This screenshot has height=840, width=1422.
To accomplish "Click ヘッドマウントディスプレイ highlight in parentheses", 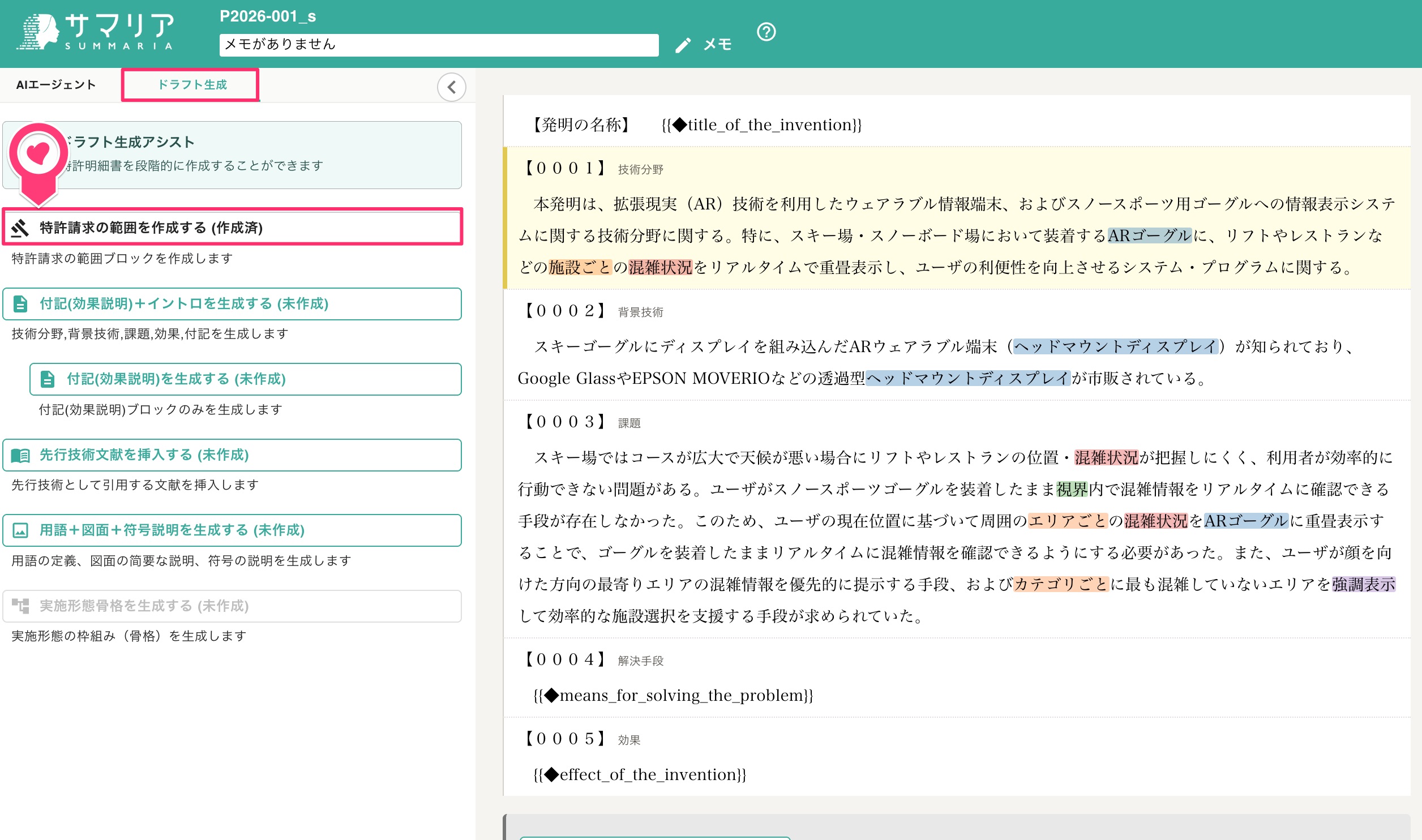I will pos(1115,346).
